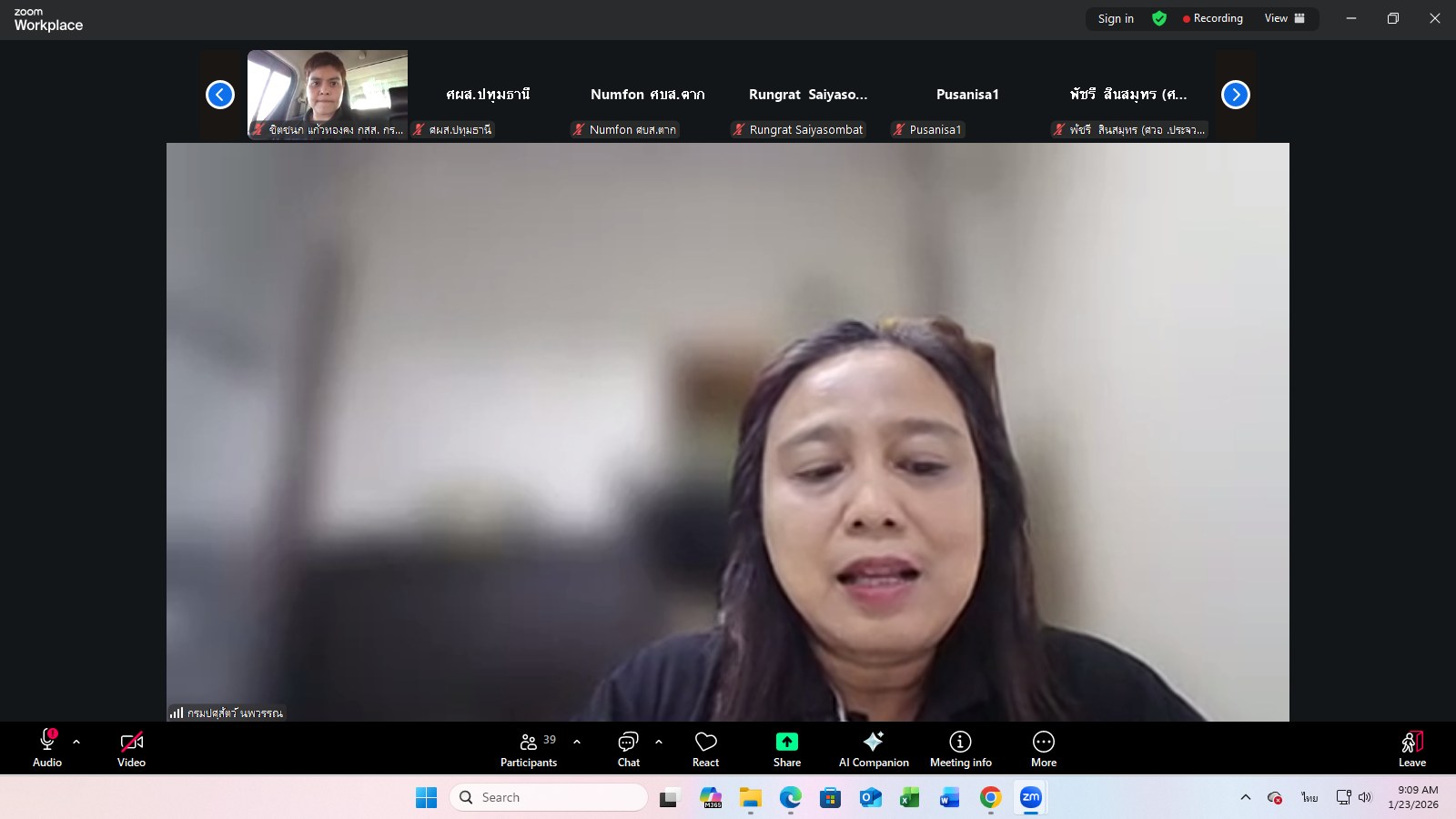1456x819 pixels.
Task: Toggle the microphone Audio button
Action: (x=47, y=749)
